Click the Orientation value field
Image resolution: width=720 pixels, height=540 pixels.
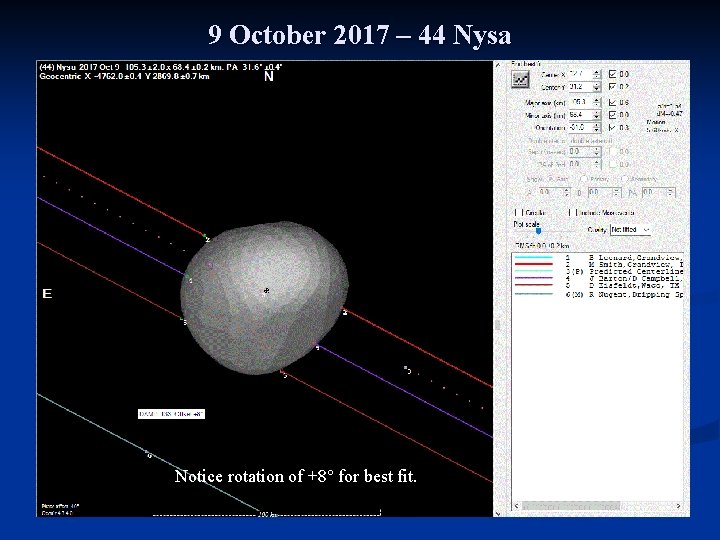point(580,127)
